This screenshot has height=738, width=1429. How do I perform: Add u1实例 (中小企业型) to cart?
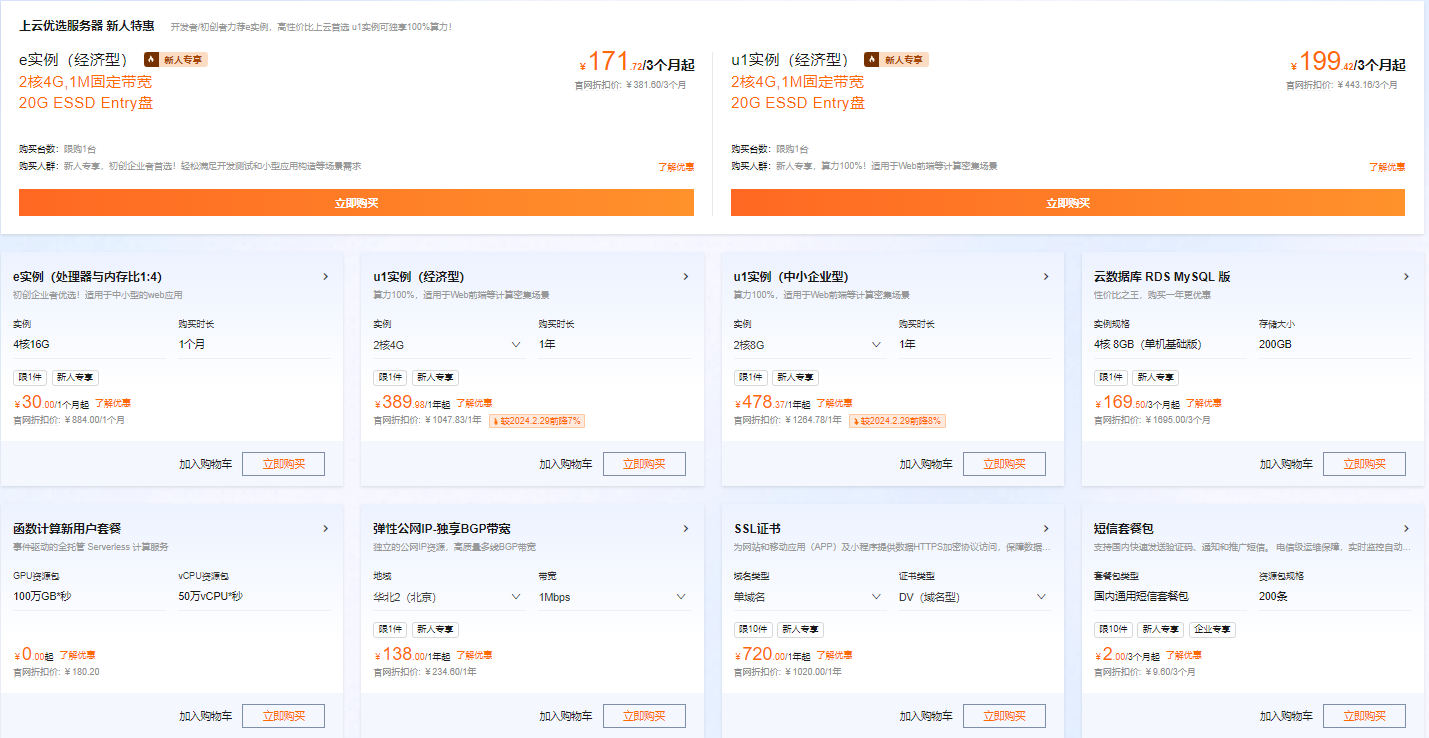(925, 464)
